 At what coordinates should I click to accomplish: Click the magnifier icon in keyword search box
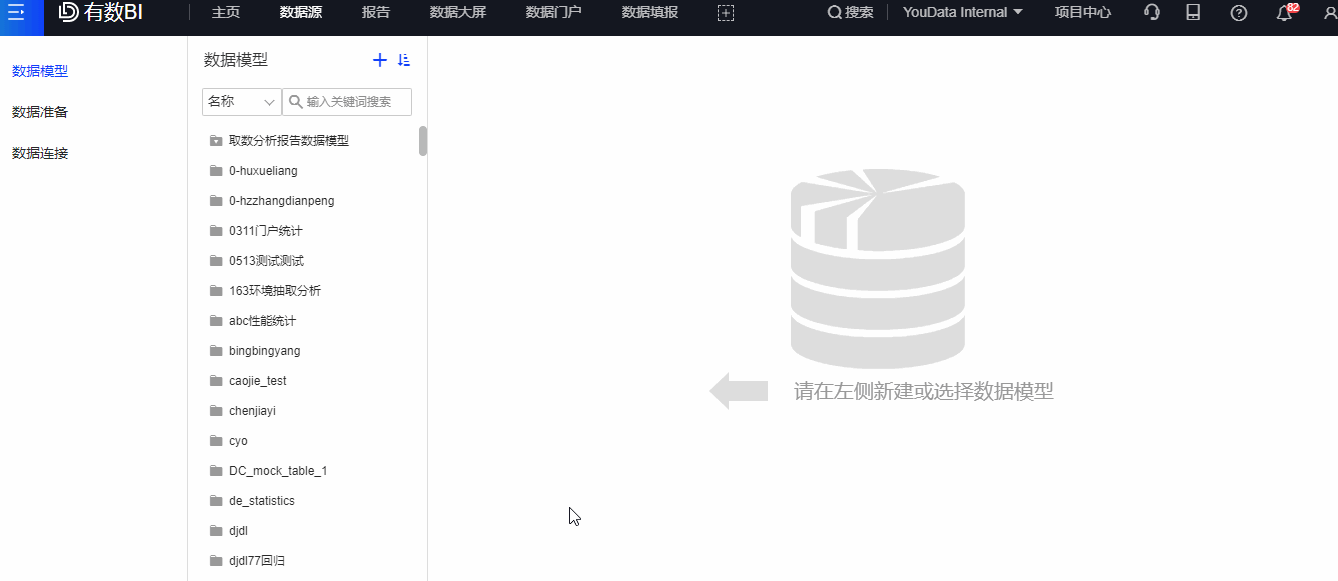(x=296, y=102)
